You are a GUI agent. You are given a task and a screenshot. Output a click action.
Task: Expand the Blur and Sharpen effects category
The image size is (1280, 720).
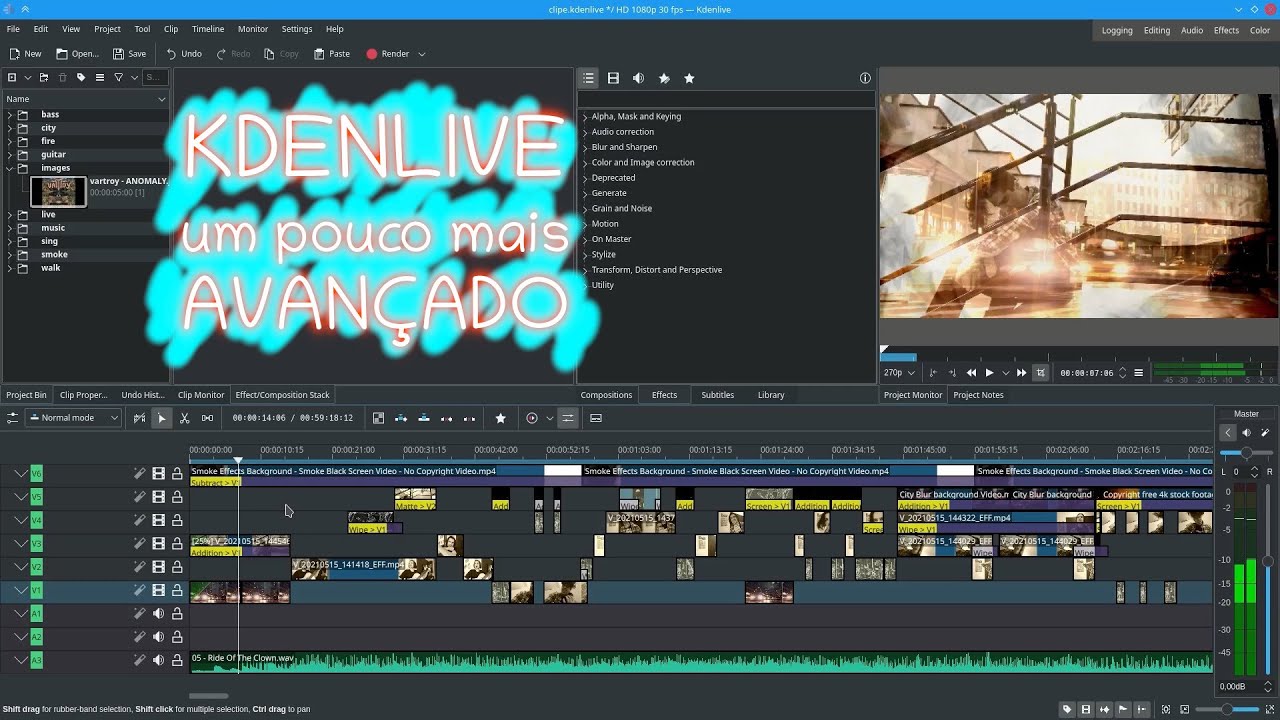pos(585,147)
